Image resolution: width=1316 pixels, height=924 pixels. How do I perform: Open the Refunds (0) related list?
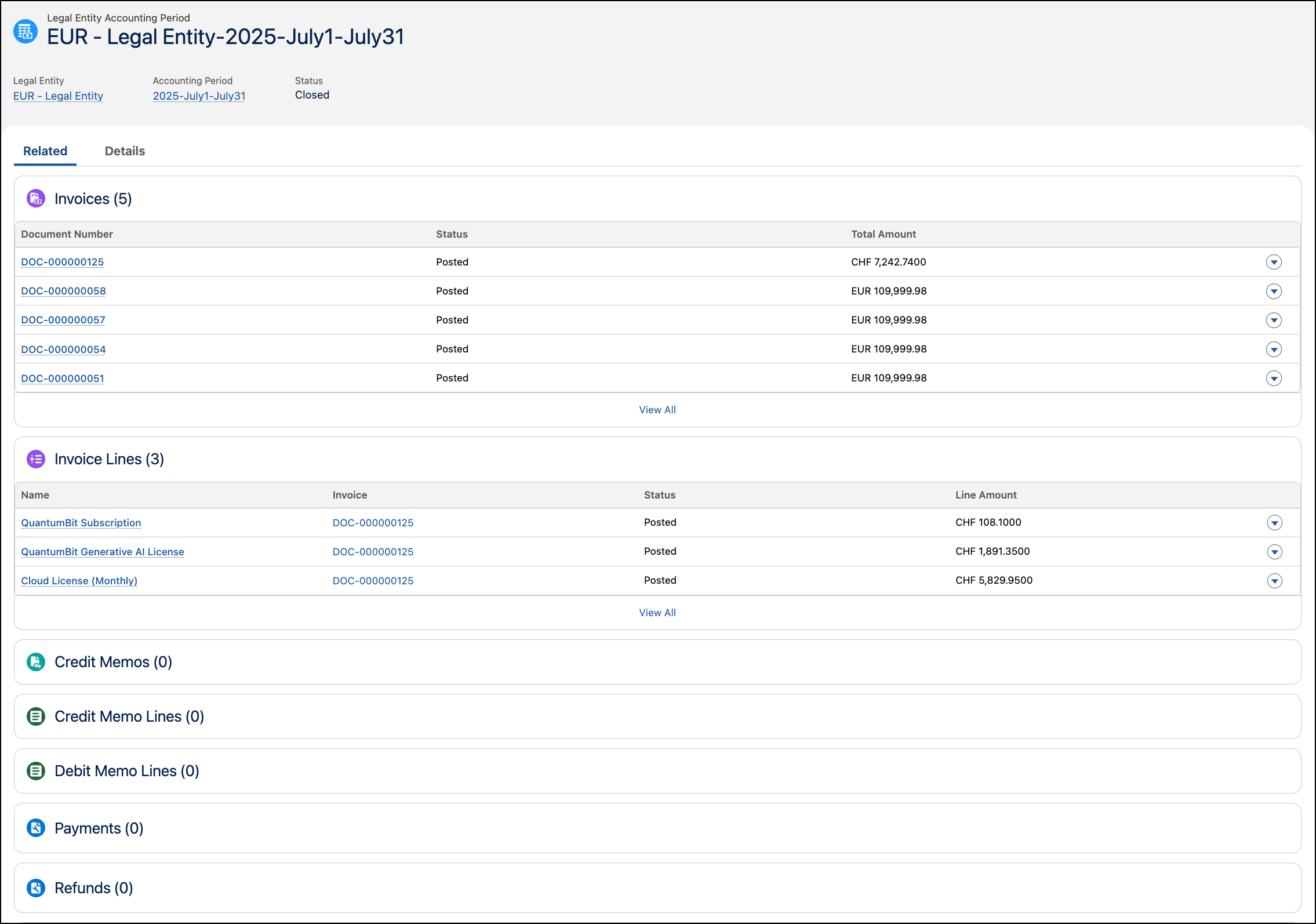(x=94, y=888)
